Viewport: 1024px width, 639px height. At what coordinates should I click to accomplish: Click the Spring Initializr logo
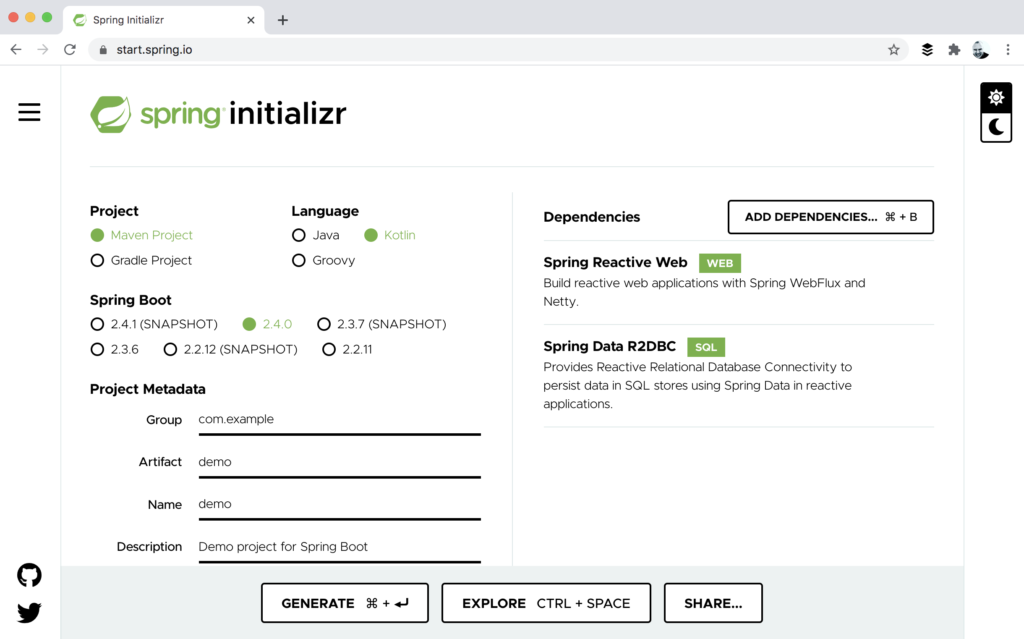(x=218, y=114)
